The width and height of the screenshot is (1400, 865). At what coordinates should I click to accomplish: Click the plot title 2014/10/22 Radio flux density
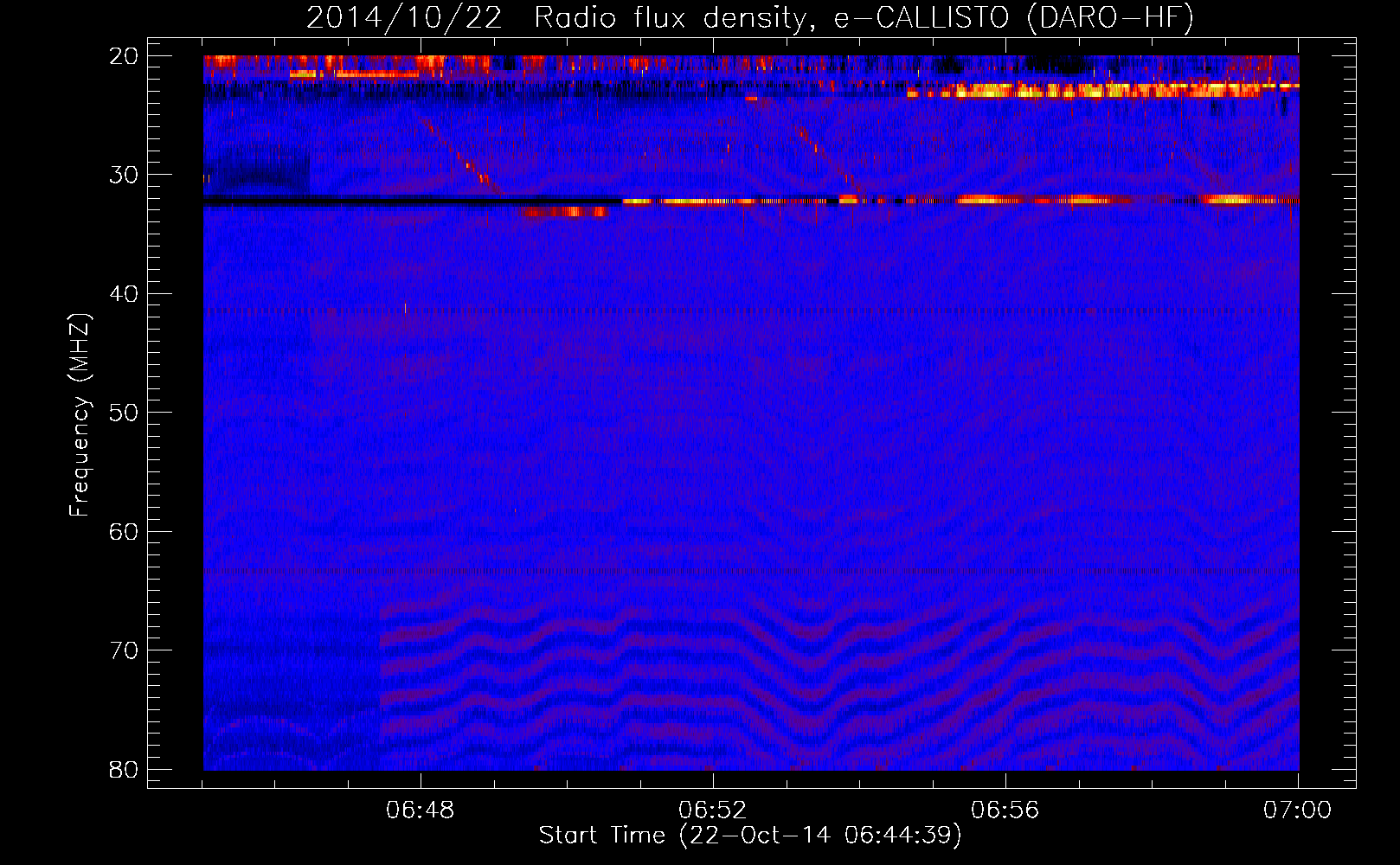(749, 17)
